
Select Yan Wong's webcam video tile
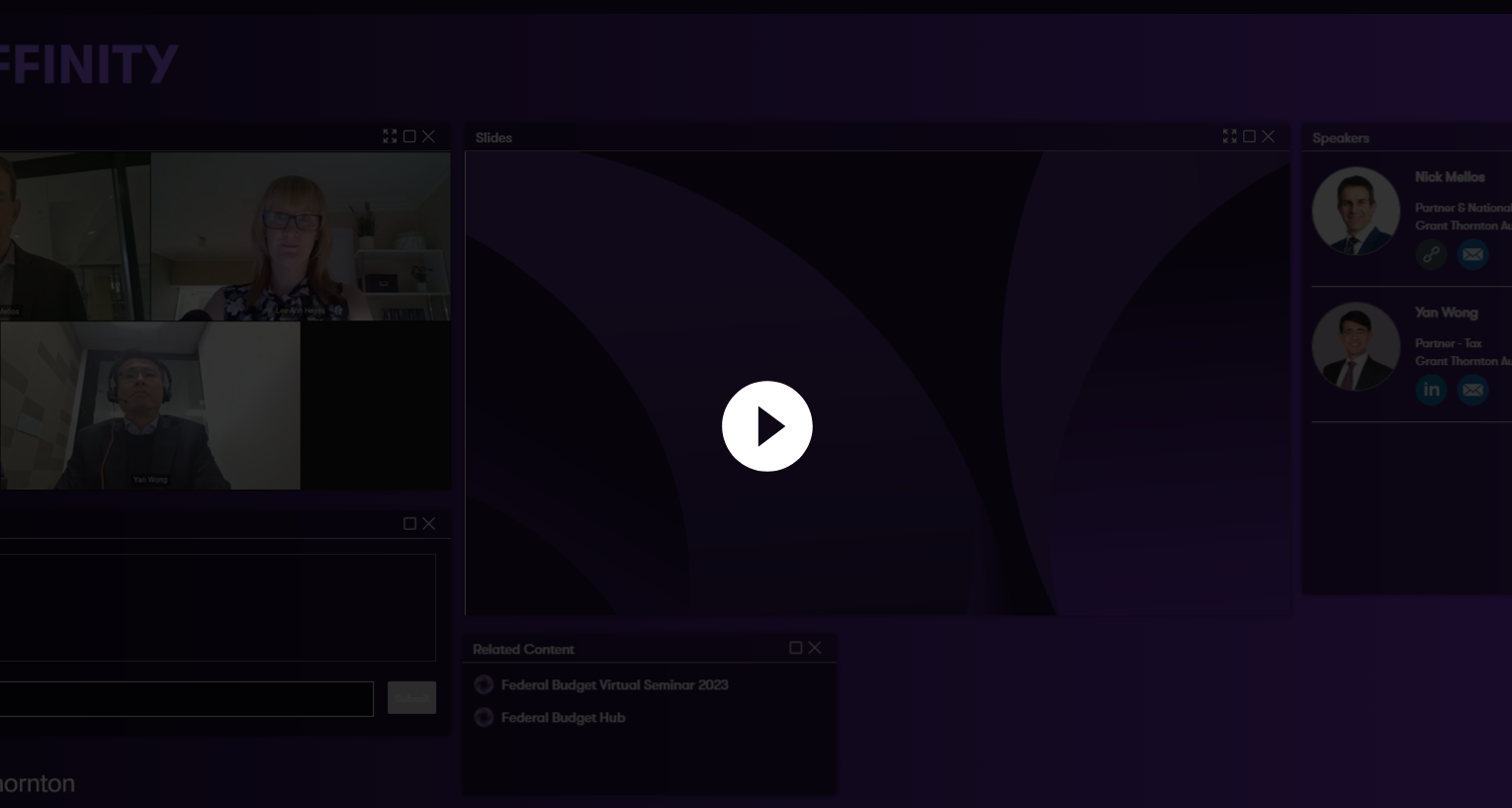pos(150,405)
